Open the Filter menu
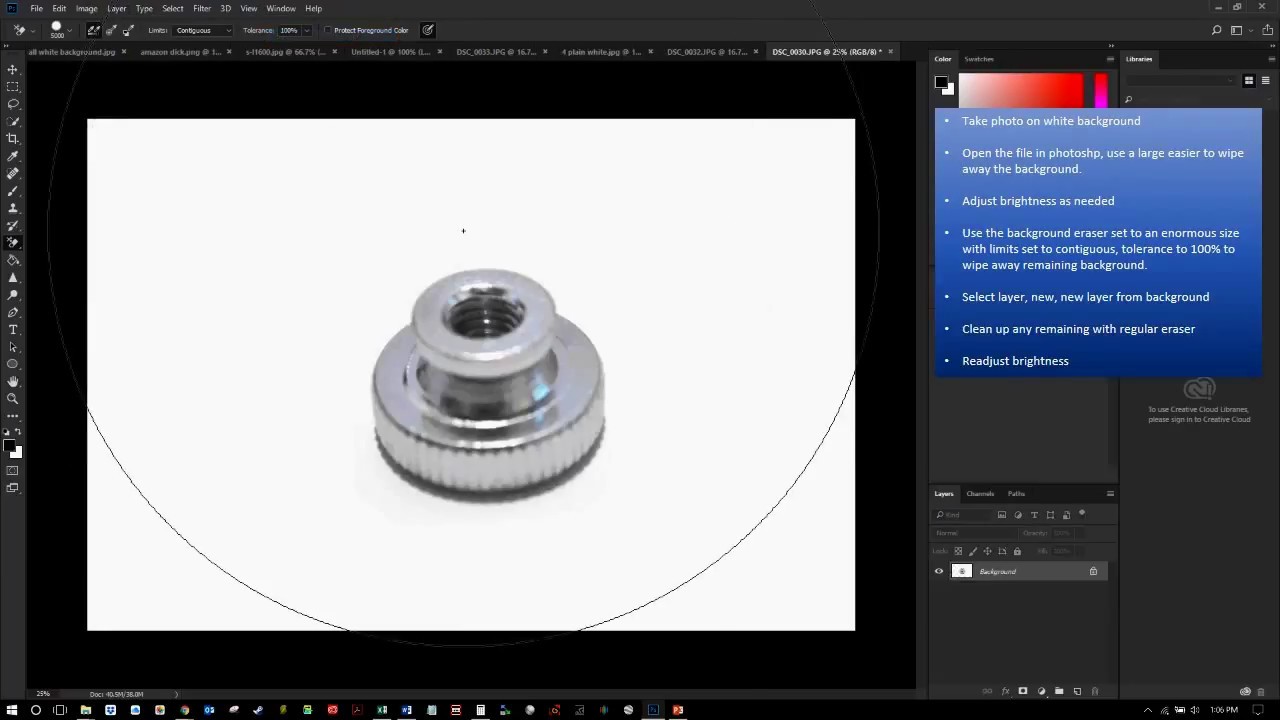The height and width of the screenshot is (720, 1280). point(202,8)
